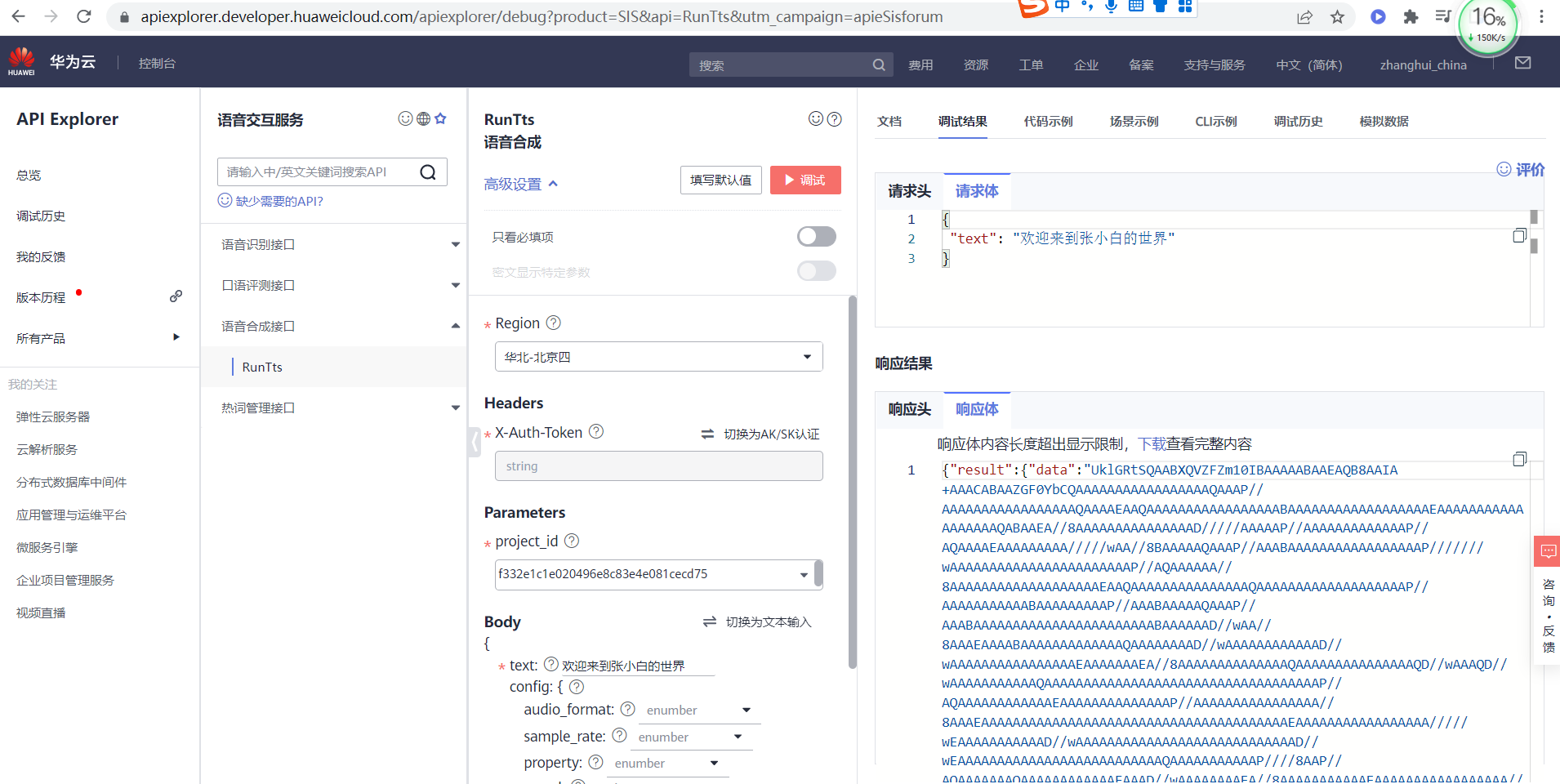
Task: Toggle the 密文显示特定参数 switch
Action: (817, 271)
